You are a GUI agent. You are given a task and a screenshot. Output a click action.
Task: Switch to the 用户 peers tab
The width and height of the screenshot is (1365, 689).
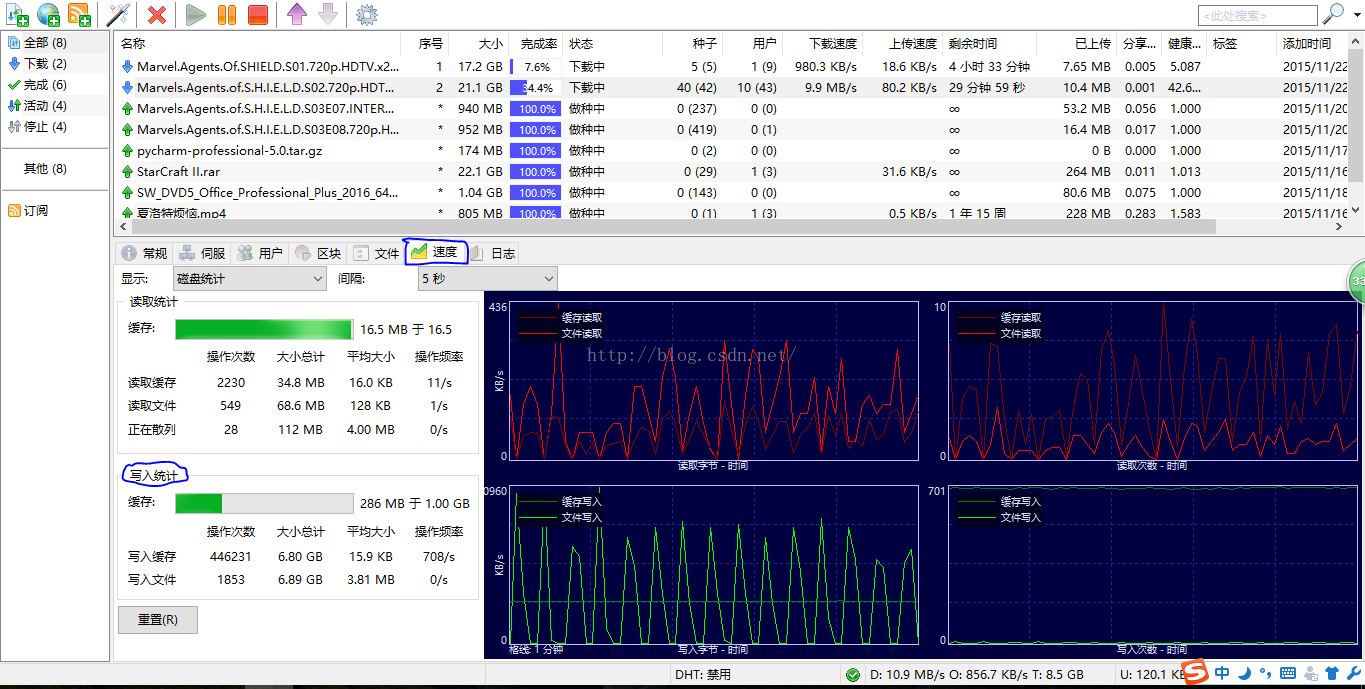point(260,253)
